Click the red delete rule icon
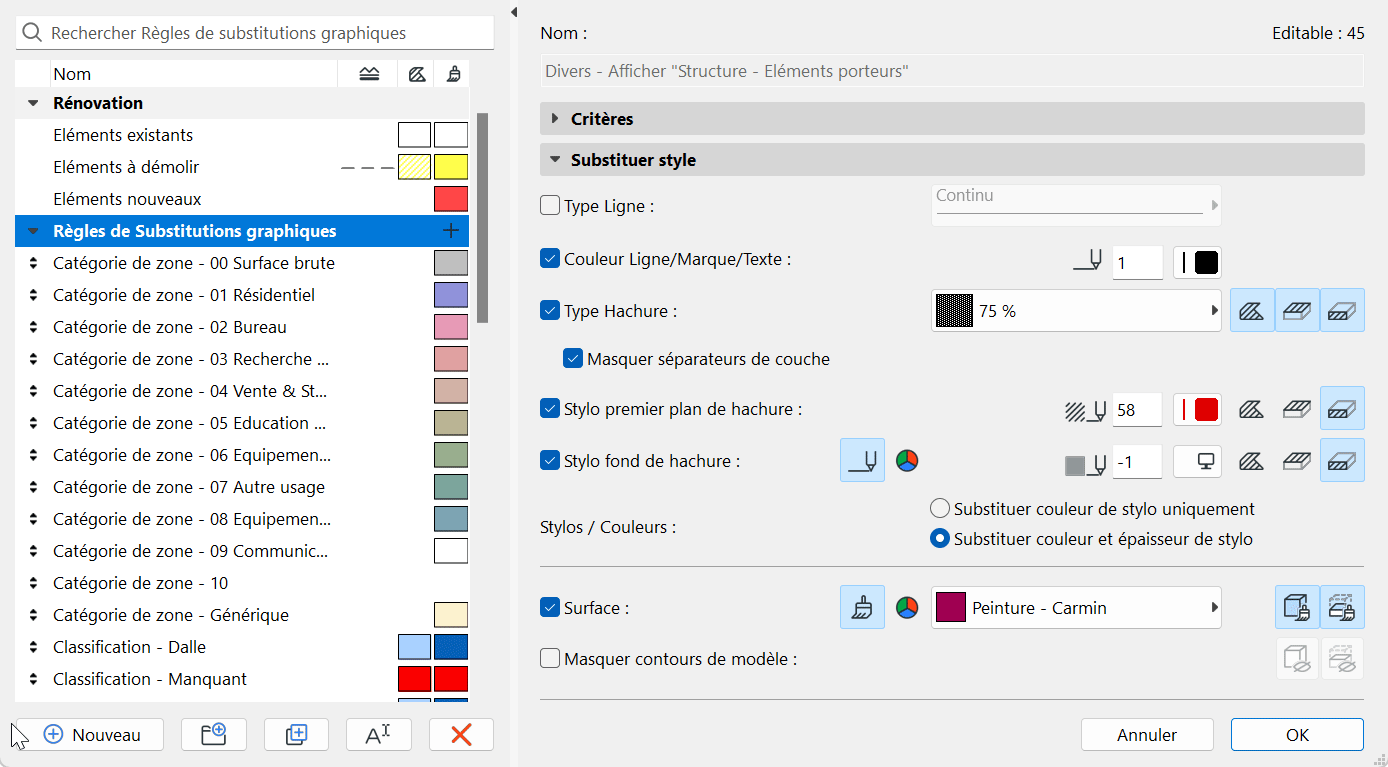Viewport: 1388px width, 767px height. [x=461, y=734]
